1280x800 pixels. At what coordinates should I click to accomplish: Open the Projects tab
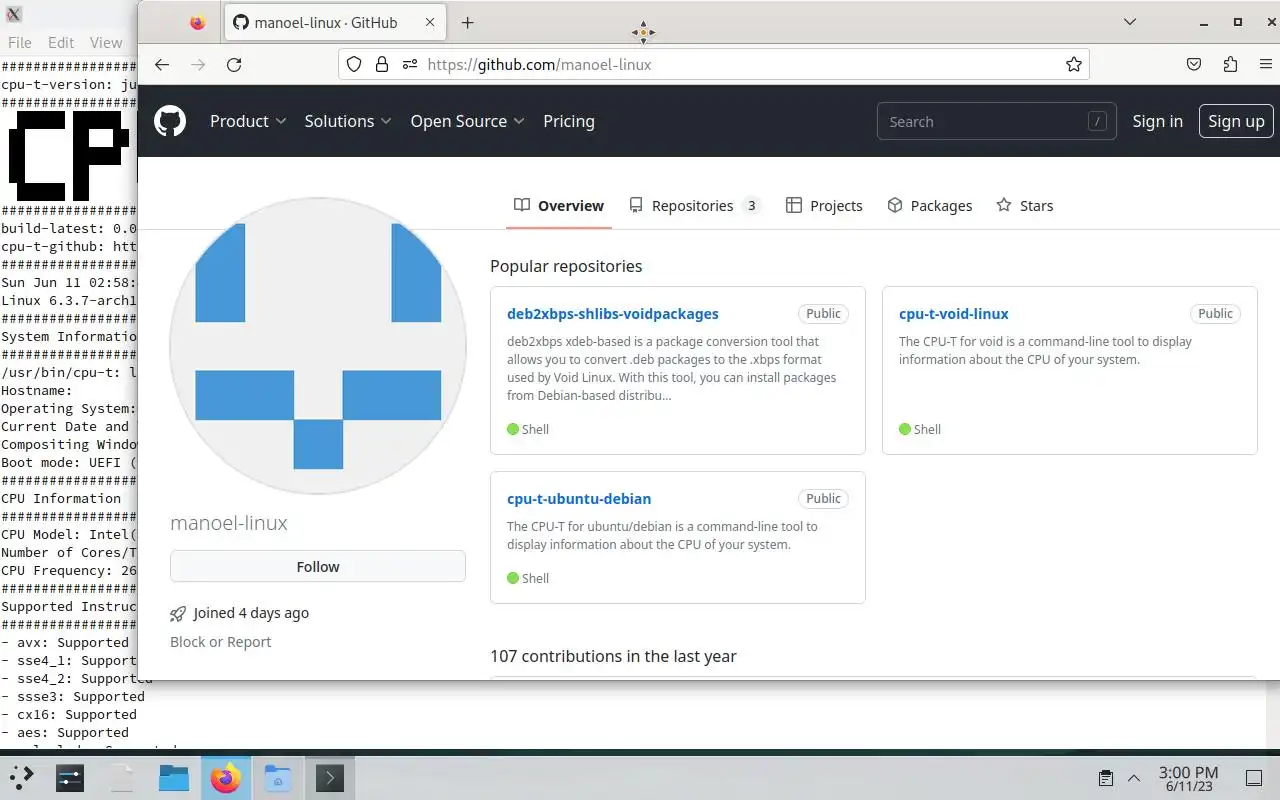(824, 205)
